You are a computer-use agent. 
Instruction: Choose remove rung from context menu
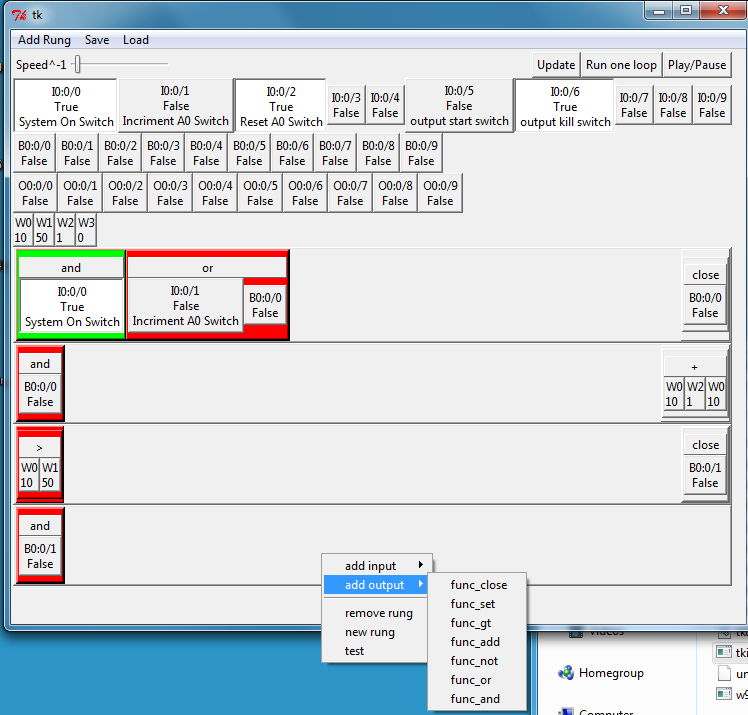click(377, 613)
